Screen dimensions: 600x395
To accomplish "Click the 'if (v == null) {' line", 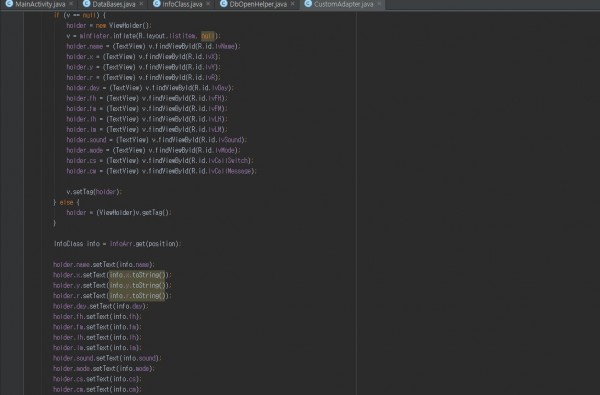I will [80, 15].
